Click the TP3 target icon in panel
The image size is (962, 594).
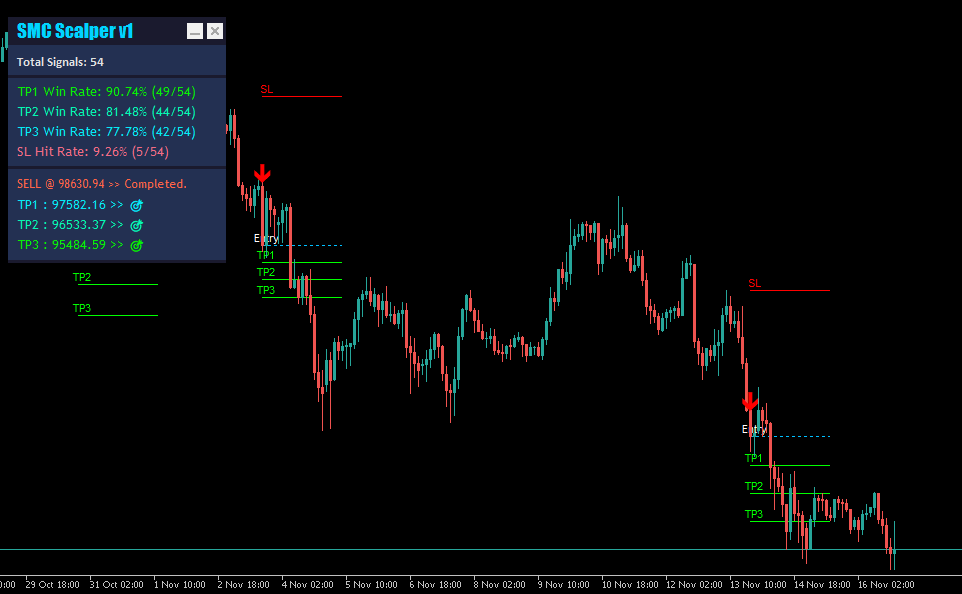[x=136, y=245]
